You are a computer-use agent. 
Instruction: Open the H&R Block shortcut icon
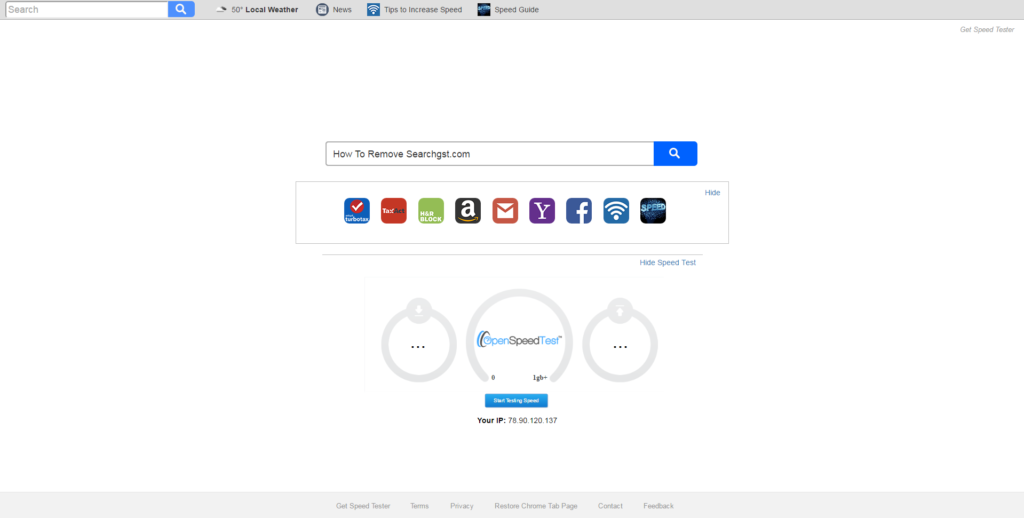(431, 211)
